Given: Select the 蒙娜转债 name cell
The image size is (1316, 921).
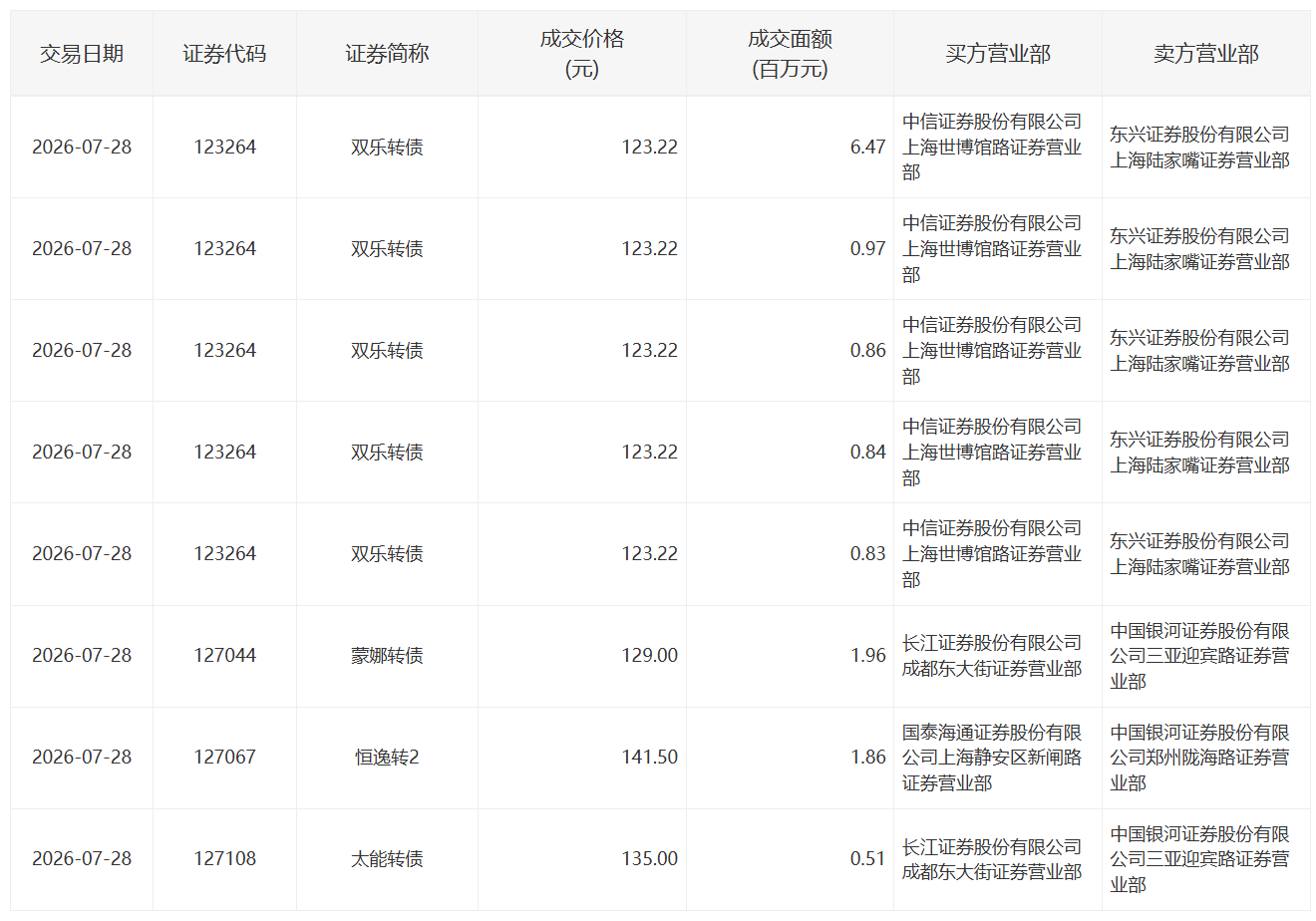Looking at the screenshot, I should click(387, 656).
